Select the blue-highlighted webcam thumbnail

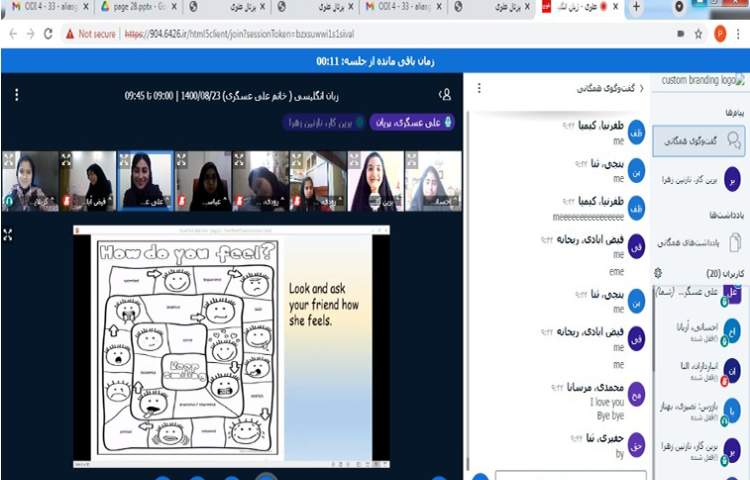coord(144,180)
